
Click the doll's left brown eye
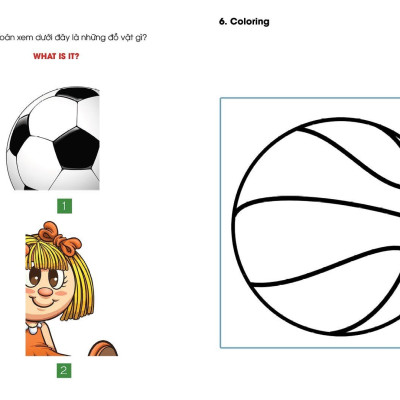tap(33, 277)
